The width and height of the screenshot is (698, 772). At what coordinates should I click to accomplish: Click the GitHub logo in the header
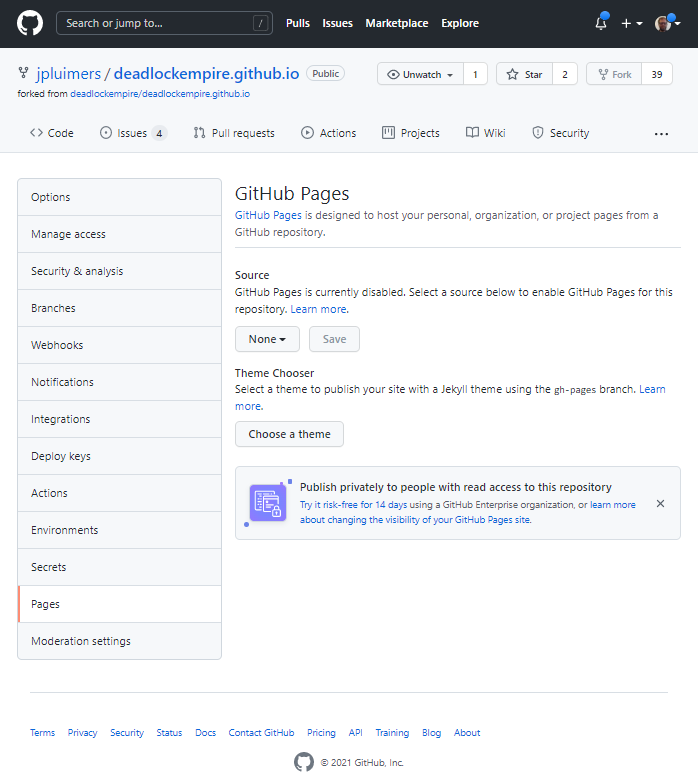click(30, 23)
